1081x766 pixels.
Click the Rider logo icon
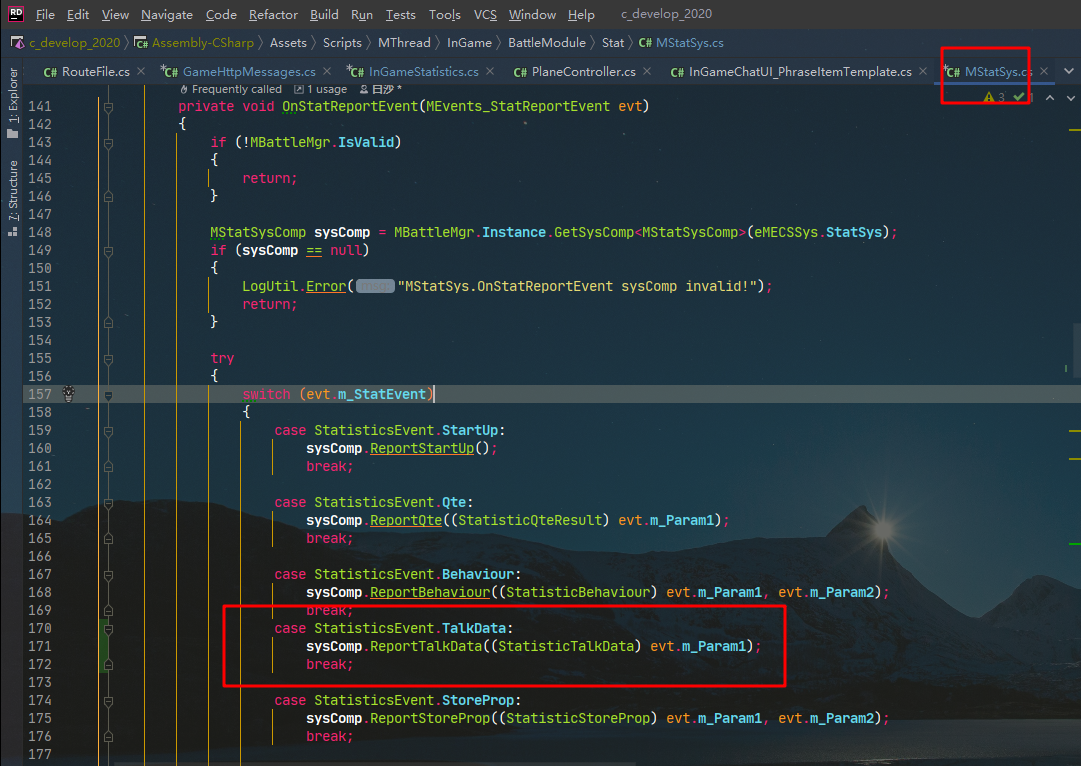click(16, 13)
